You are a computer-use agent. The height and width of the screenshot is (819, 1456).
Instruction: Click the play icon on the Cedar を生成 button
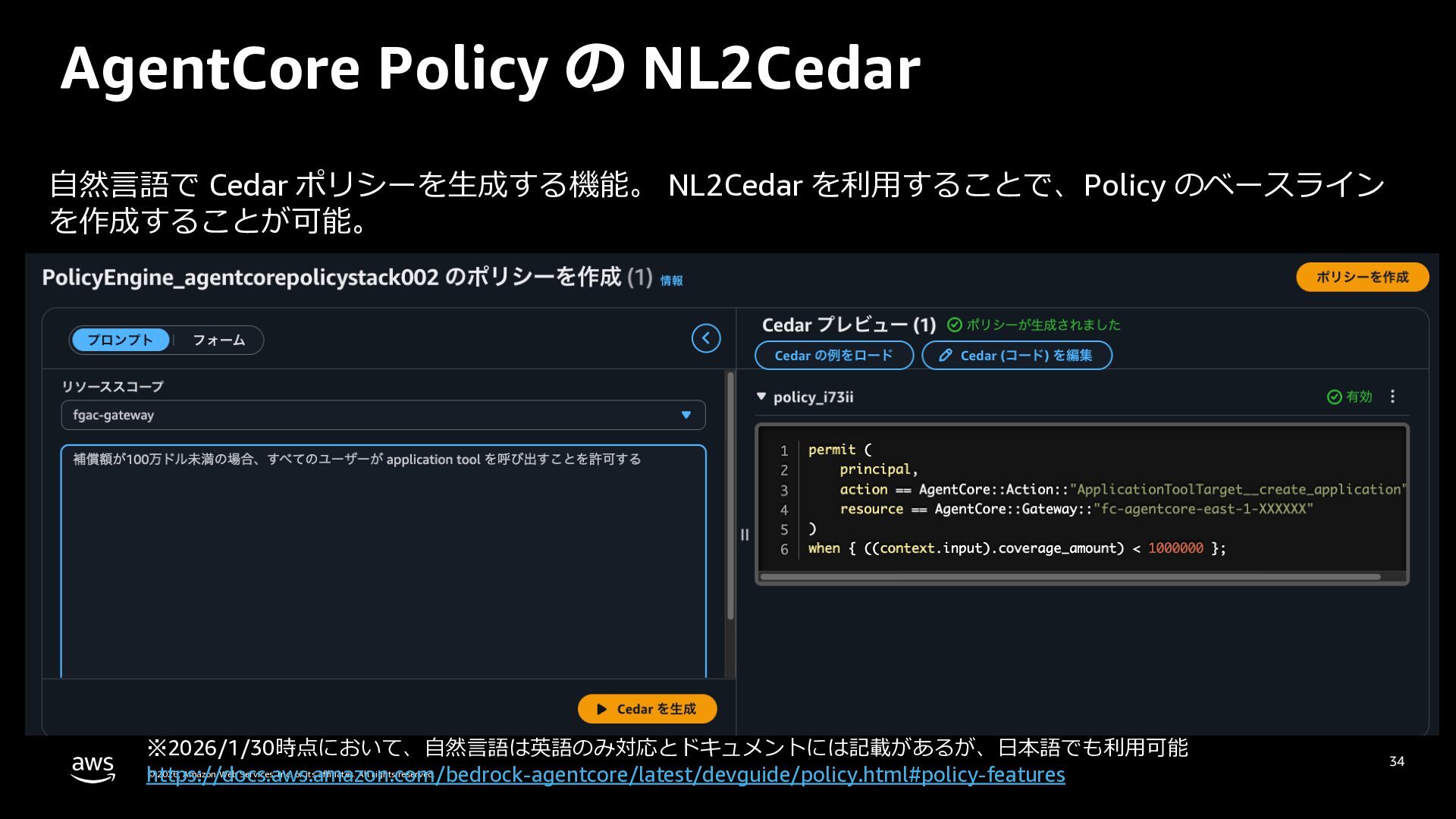[601, 709]
